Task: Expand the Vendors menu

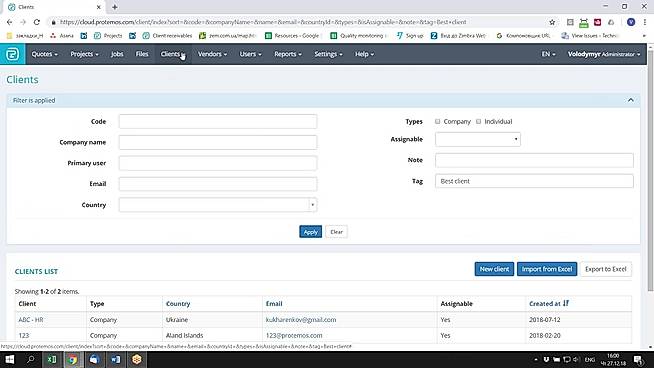Action: coord(212,54)
